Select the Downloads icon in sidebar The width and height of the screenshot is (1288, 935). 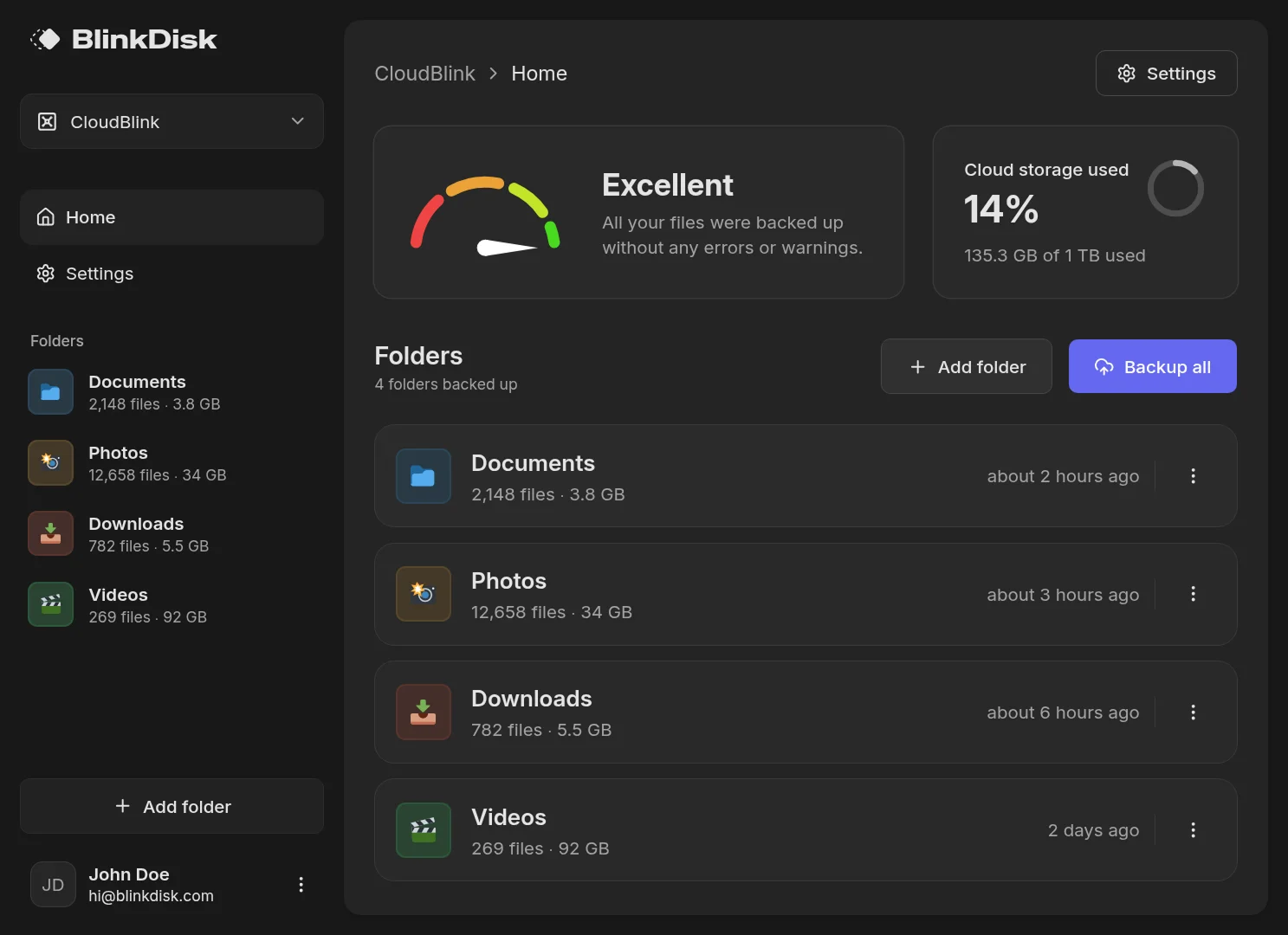[x=50, y=533]
